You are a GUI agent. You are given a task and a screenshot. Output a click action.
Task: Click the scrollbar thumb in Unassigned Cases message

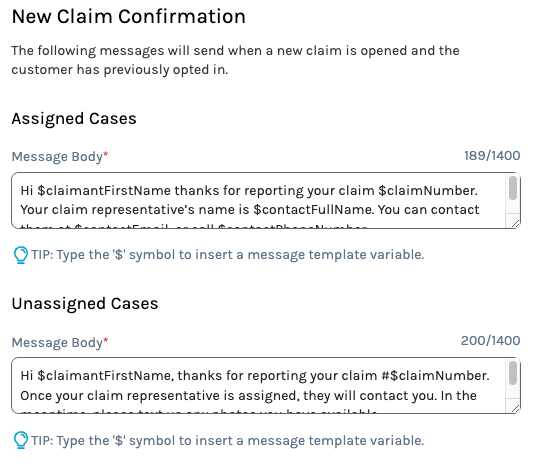[x=512, y=373]
